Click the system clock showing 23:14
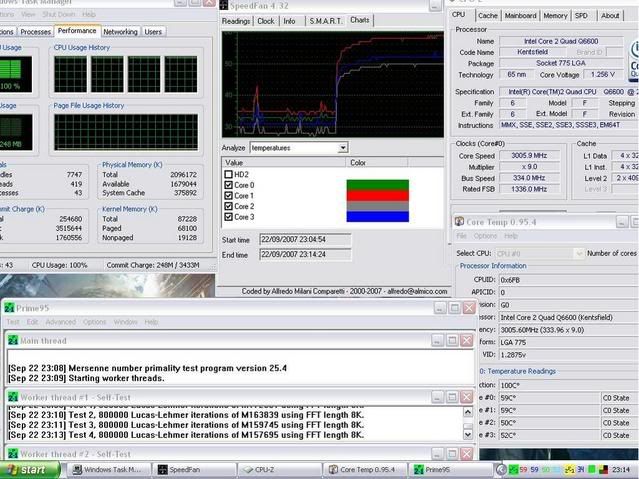Image resolution: width=639 pixels, height=479 pixels. coord(621,470)
